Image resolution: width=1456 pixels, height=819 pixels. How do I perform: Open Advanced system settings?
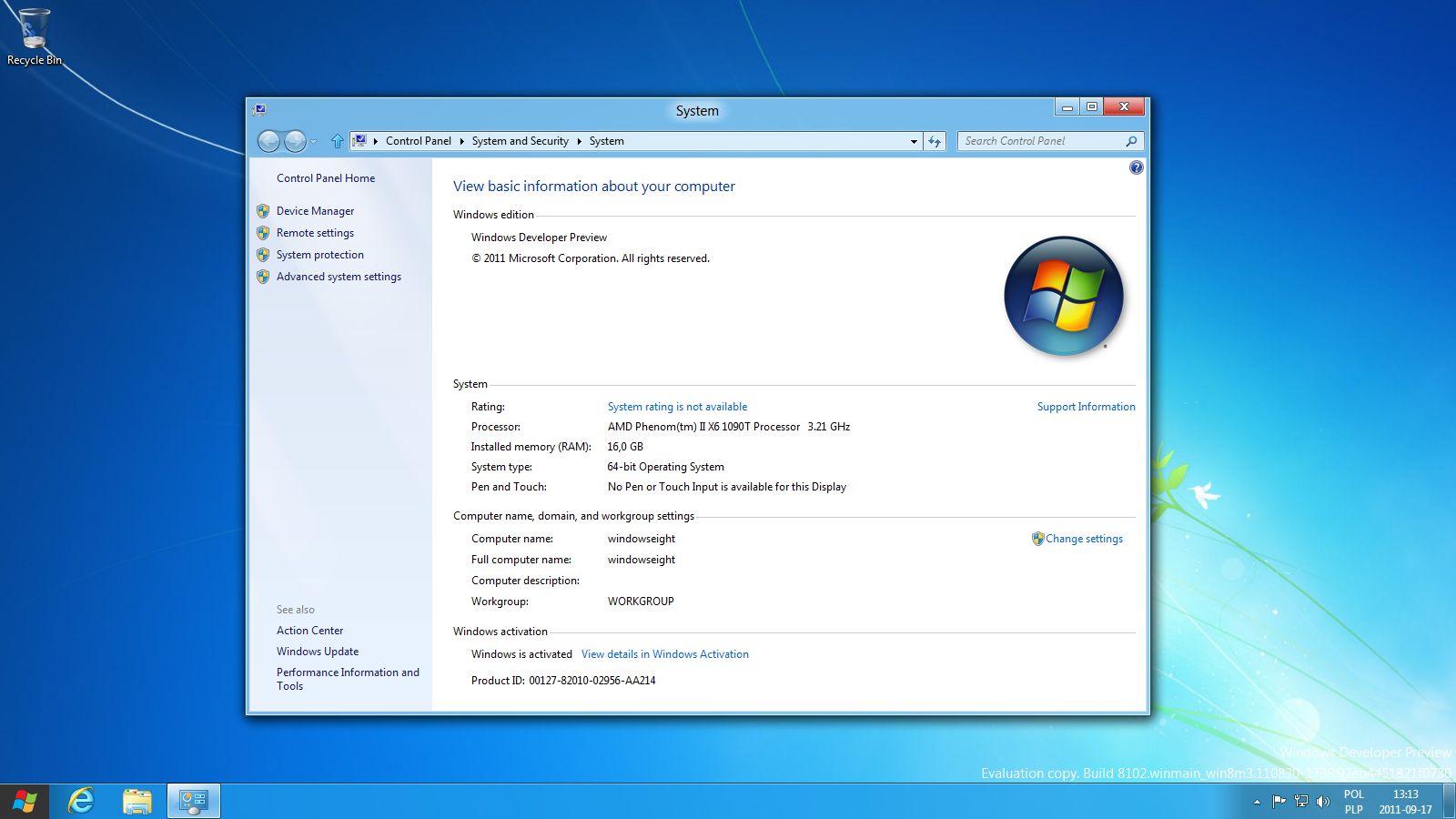[339, 277]
